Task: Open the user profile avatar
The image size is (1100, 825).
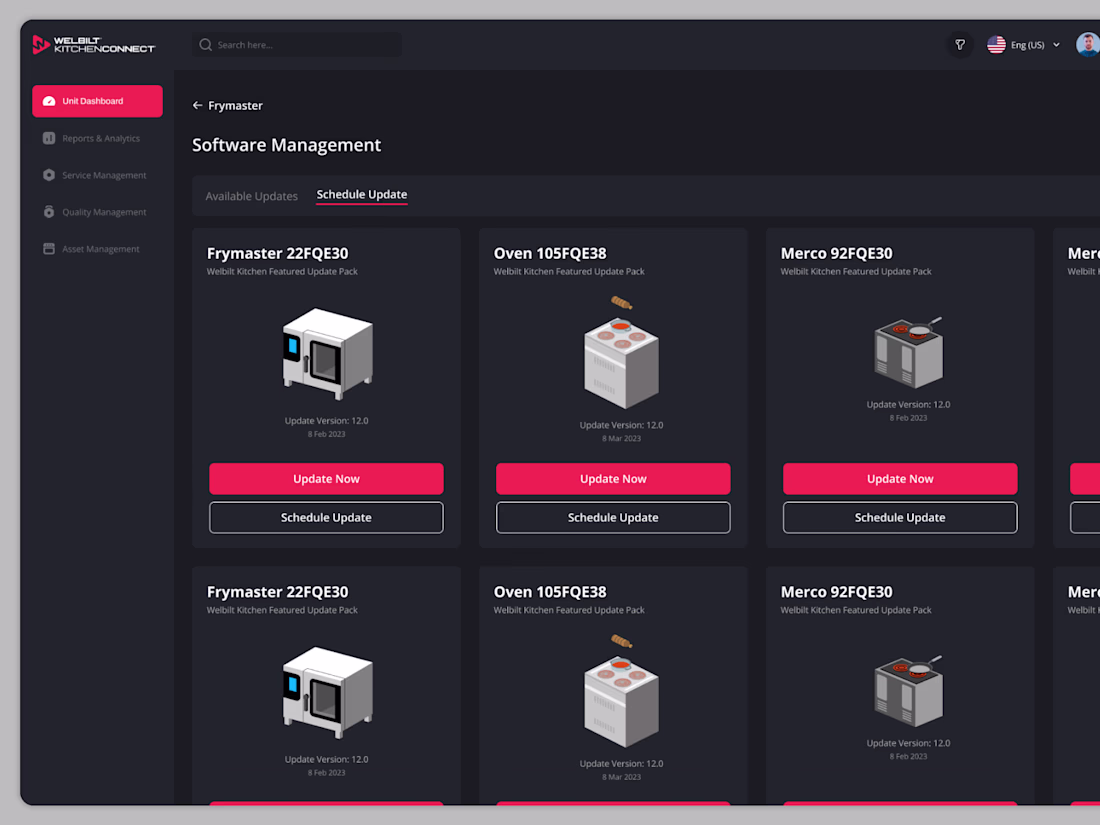Action: click(1088, 45)
